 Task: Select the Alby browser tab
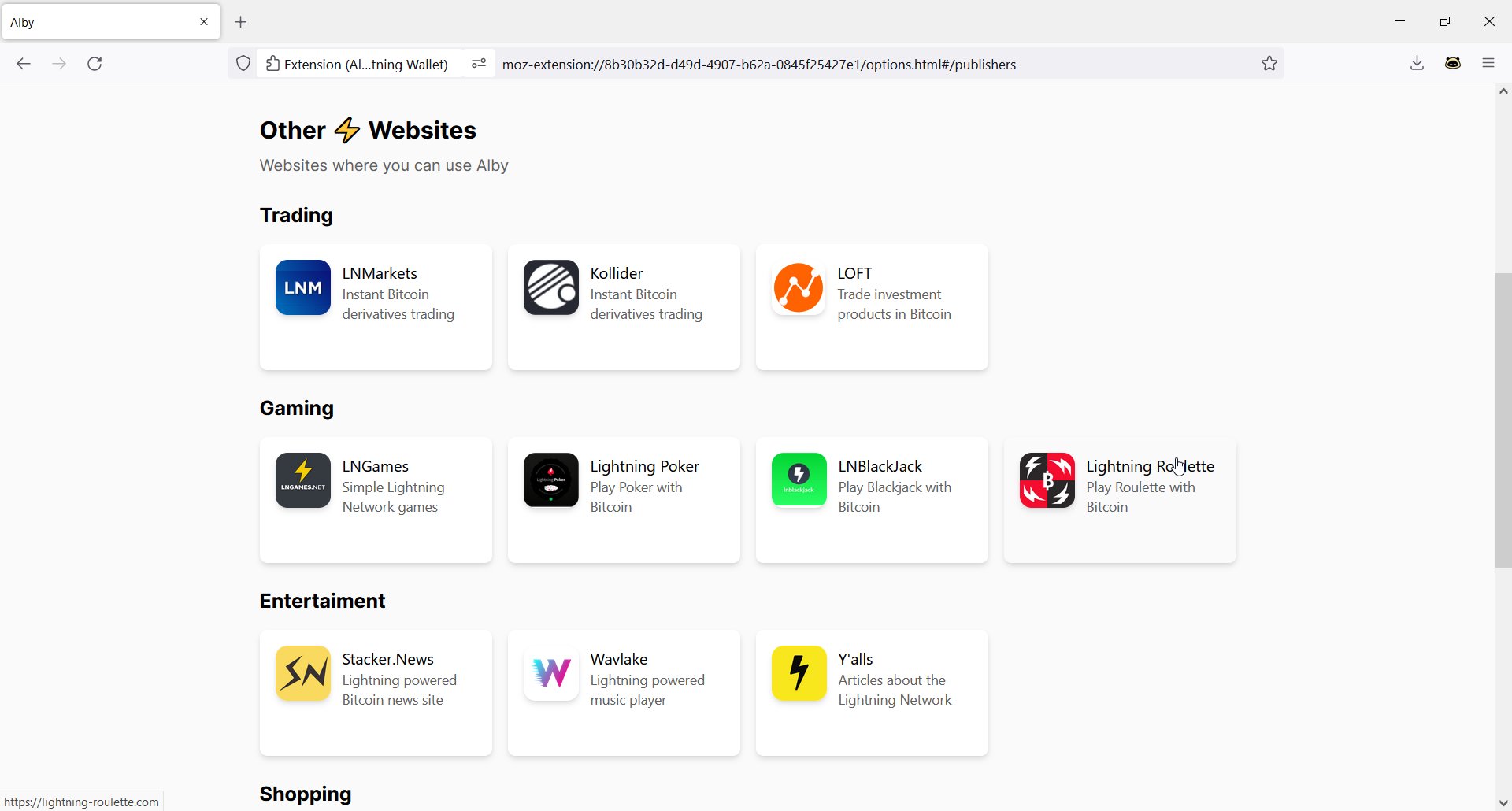click(x=111, y=22)
